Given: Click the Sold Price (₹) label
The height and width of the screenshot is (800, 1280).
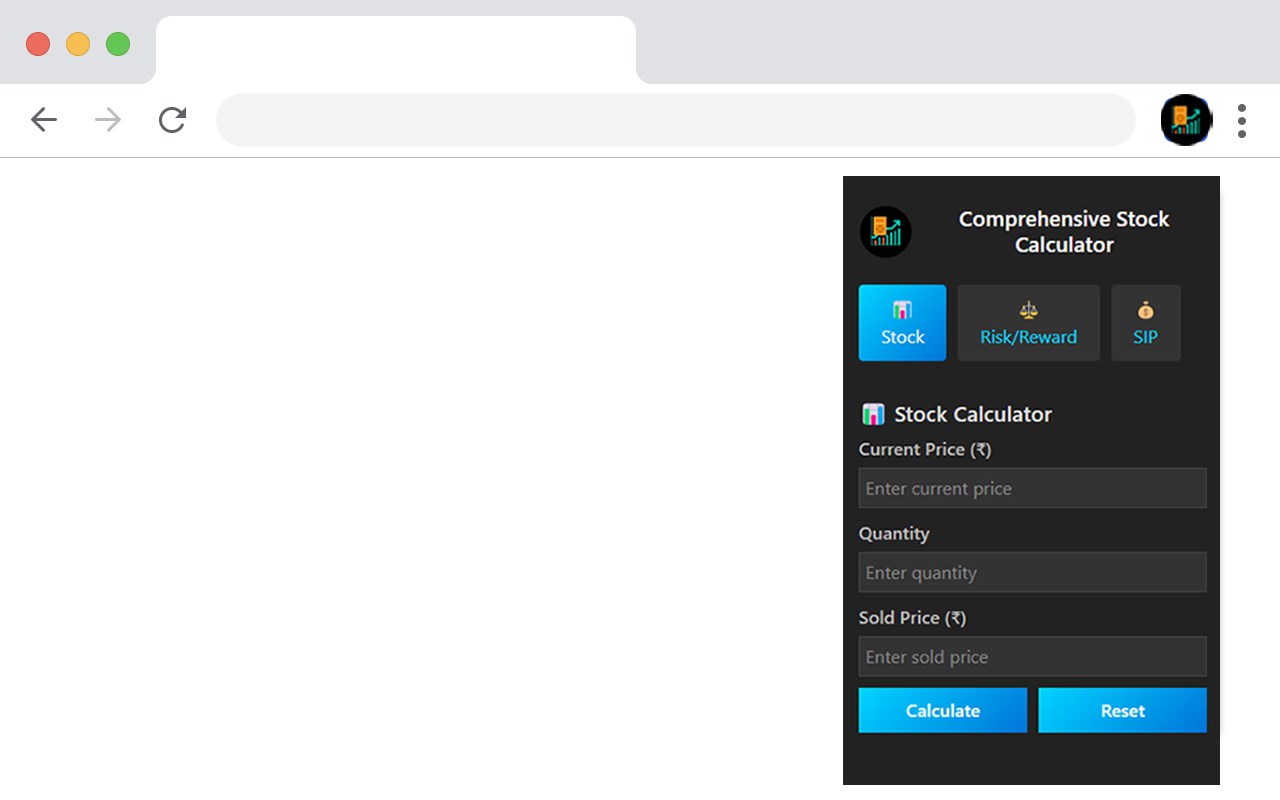Looking at the screenshot, I should (913, 618).
